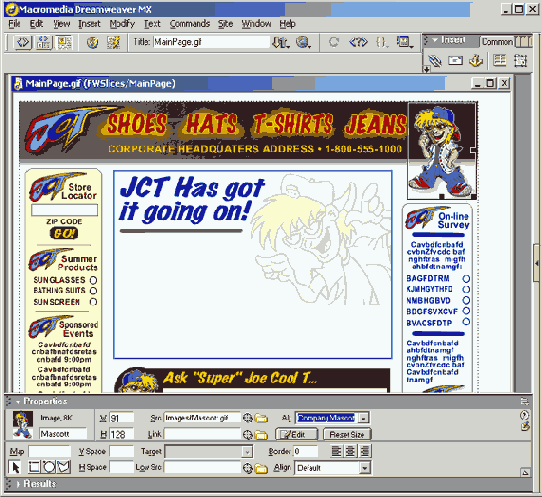Click the align center icon
The width and height of the screenshot is (542, 497).
[x=351, y=451]
